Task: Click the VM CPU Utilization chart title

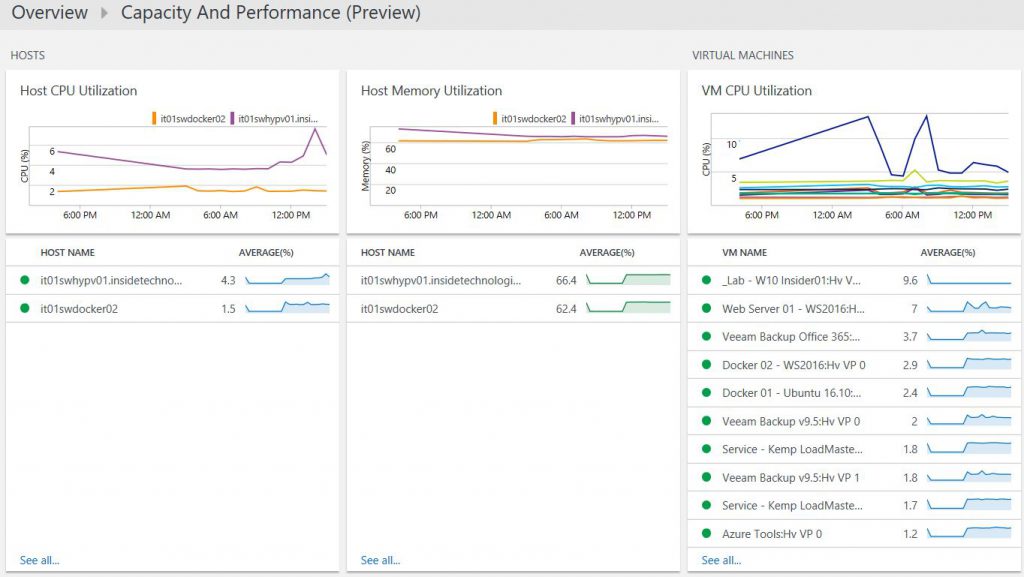Action: (756, 91)
